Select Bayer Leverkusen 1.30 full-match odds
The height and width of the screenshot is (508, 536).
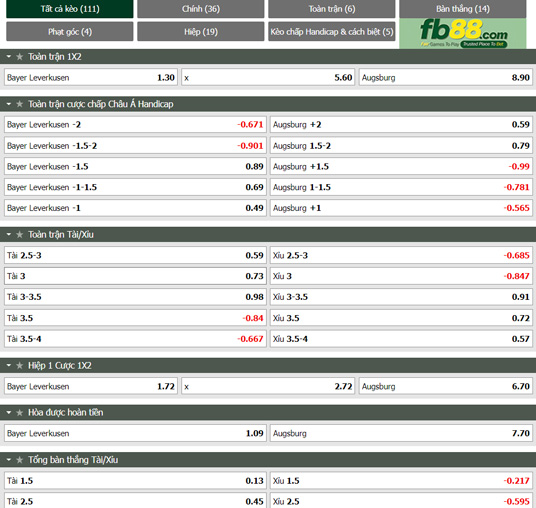tap(91, 78)
